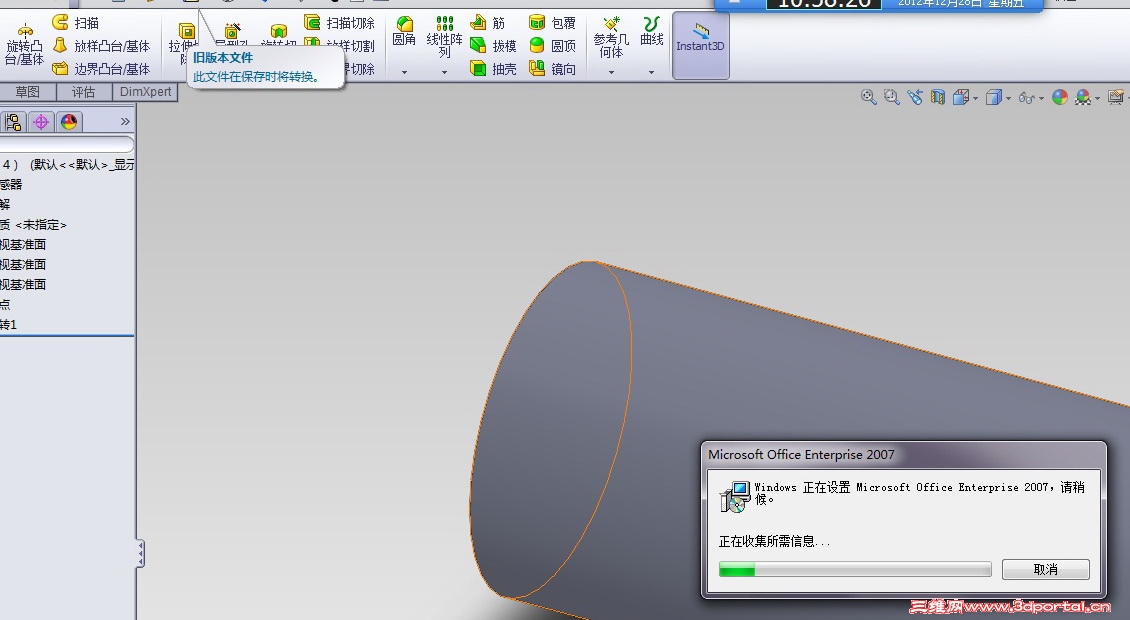
Task: Click the Office 2007 setup progress bar
Action: pyautogui.click(x=855, y=570)
